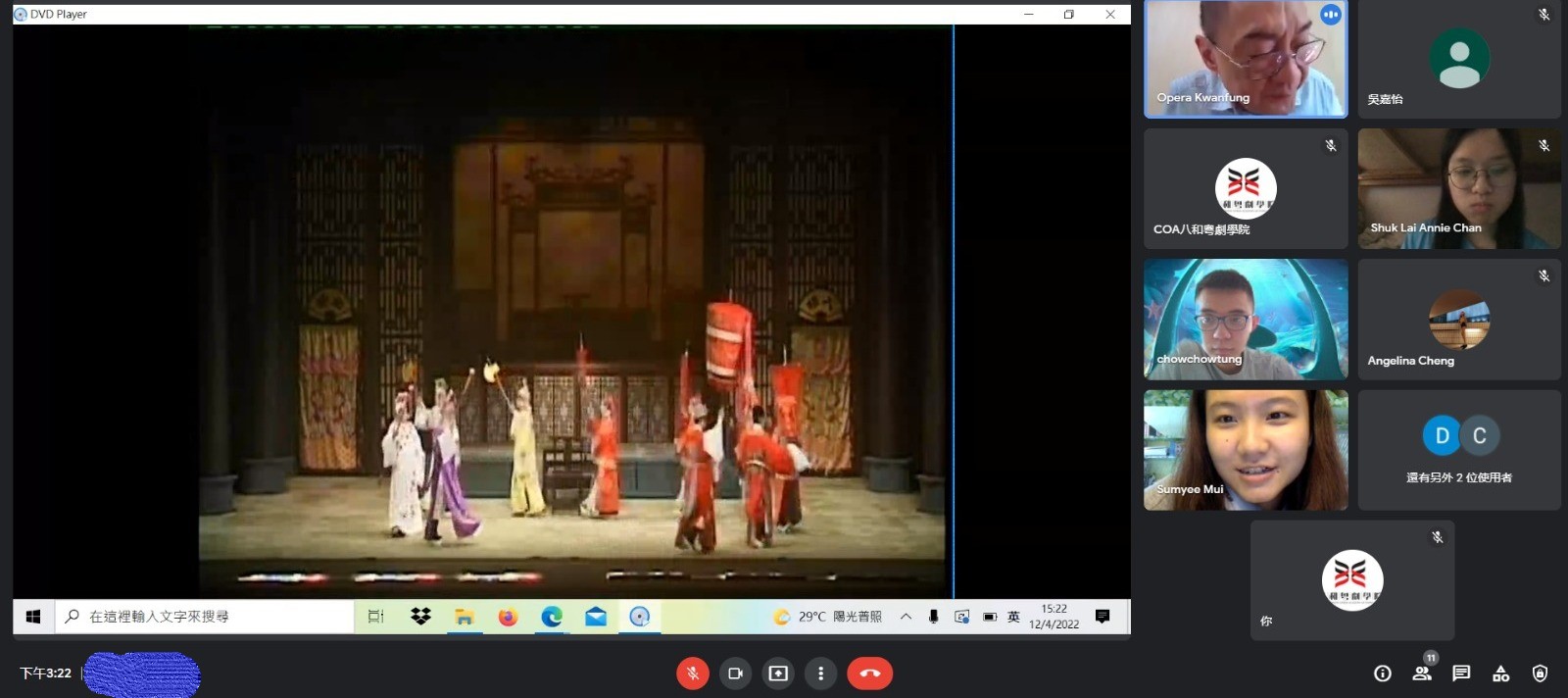Open the three-dot more options menu
1568x698 pixels.
[x=821, y=673]
